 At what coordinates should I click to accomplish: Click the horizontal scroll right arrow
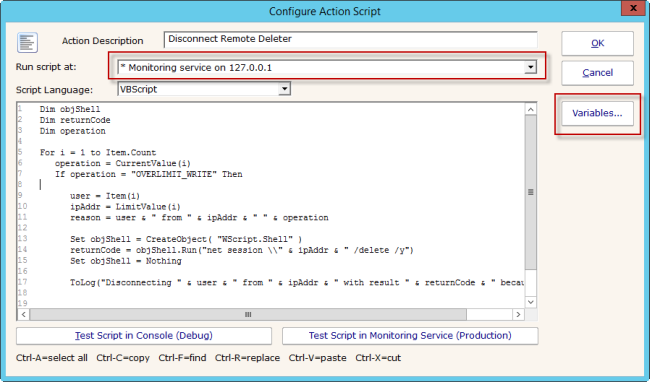click(x=518, y=314)
